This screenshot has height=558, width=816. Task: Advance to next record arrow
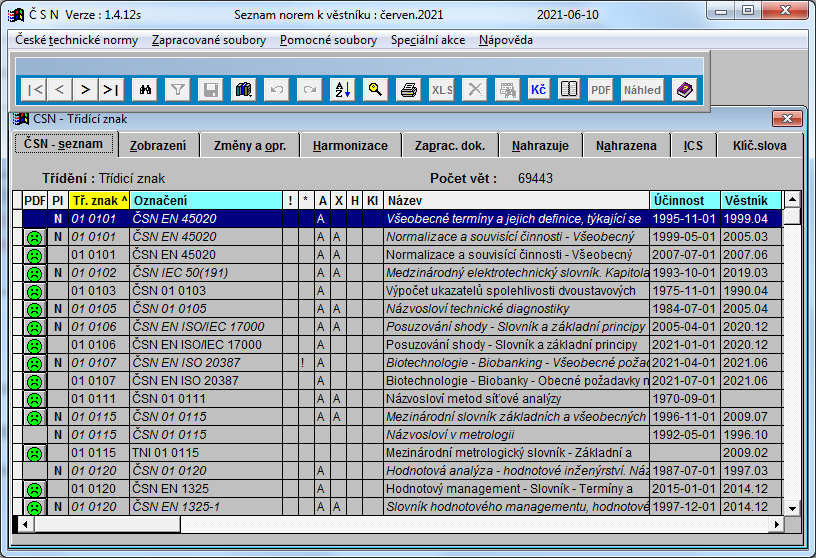coord(86,90)
